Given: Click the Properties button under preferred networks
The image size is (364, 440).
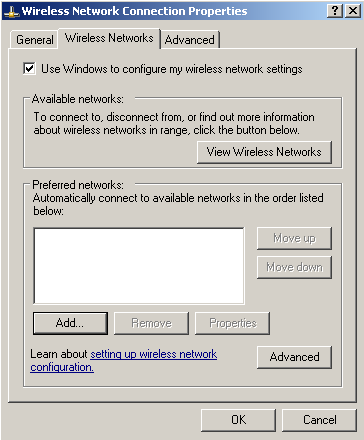Looking at the screenshot, I should tap(232, 323).
